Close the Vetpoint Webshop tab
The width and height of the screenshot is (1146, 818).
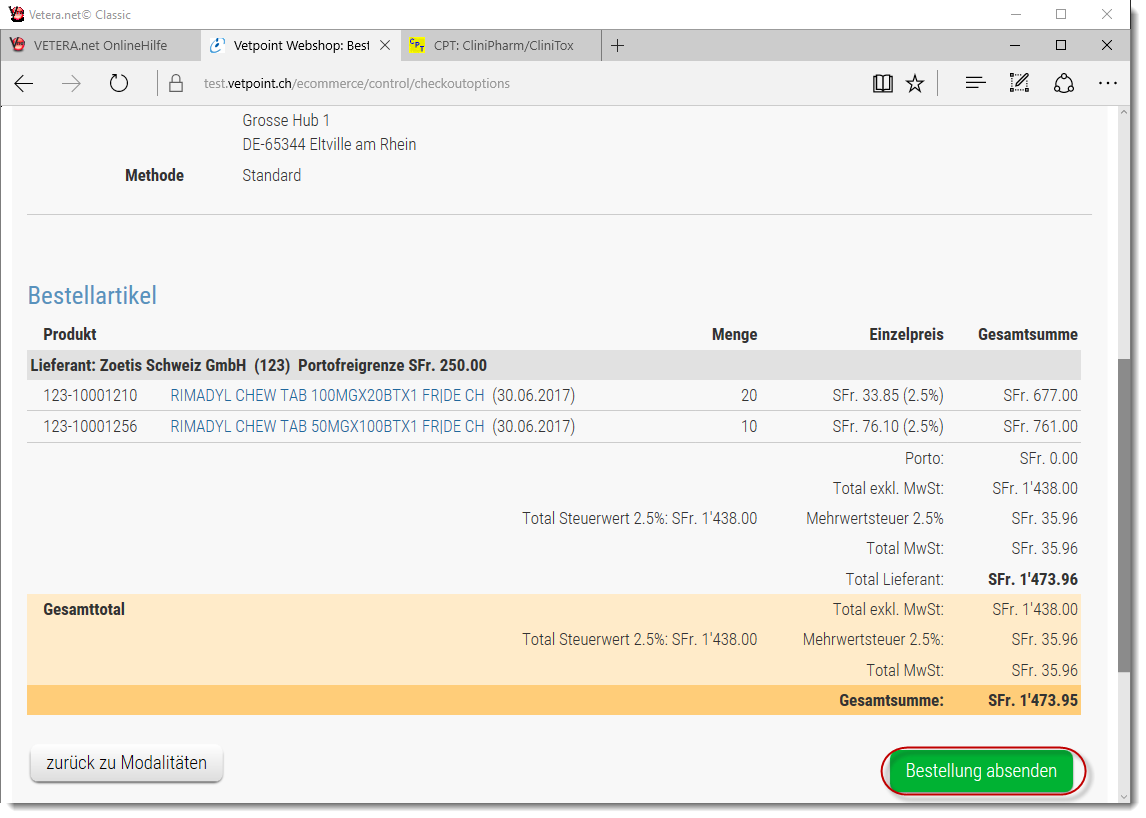coord(385,45)
